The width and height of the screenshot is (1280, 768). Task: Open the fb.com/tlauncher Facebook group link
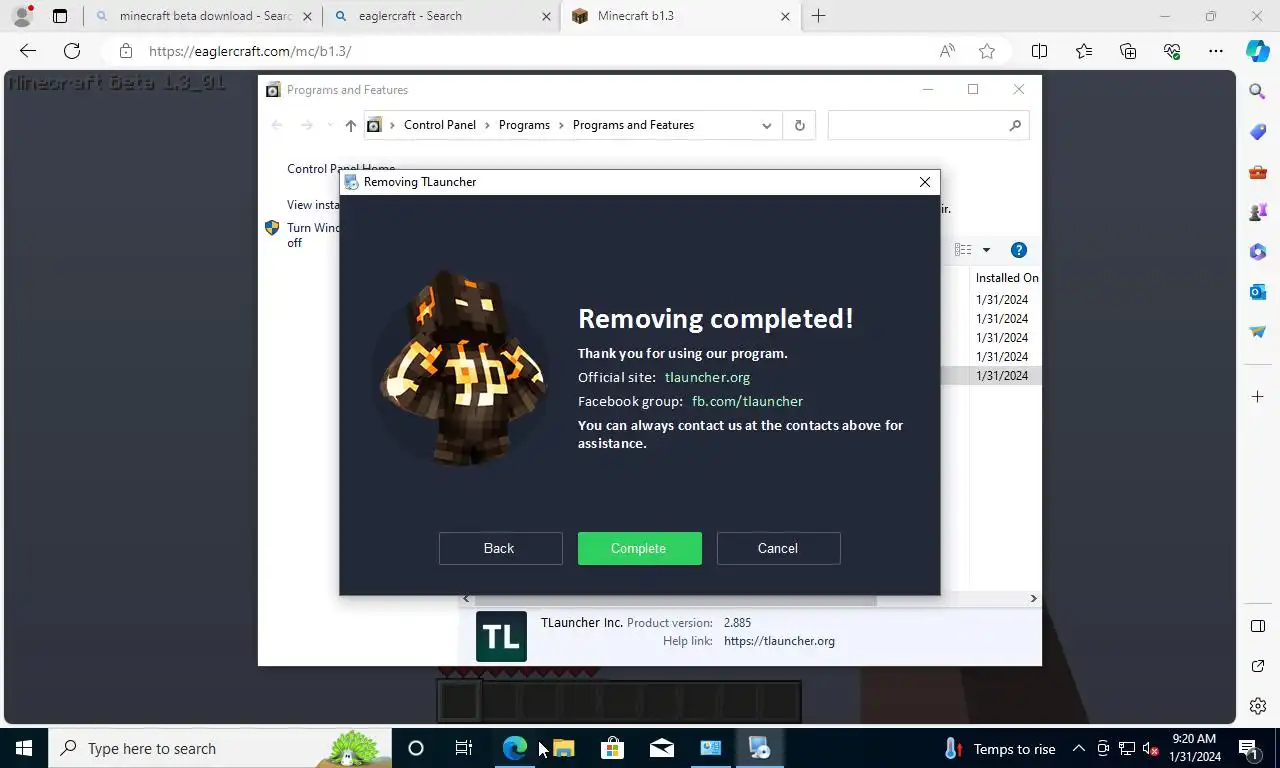(x=747, y=401)
